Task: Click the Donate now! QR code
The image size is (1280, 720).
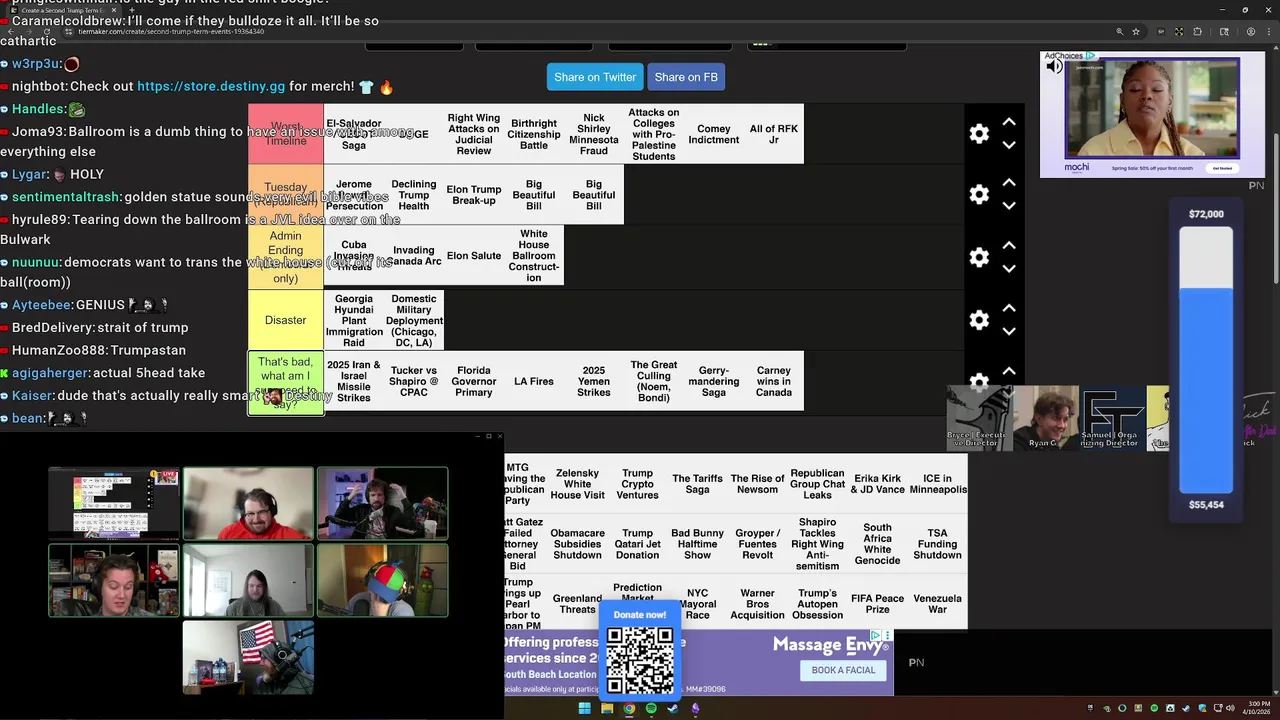Action: point(640,659)
